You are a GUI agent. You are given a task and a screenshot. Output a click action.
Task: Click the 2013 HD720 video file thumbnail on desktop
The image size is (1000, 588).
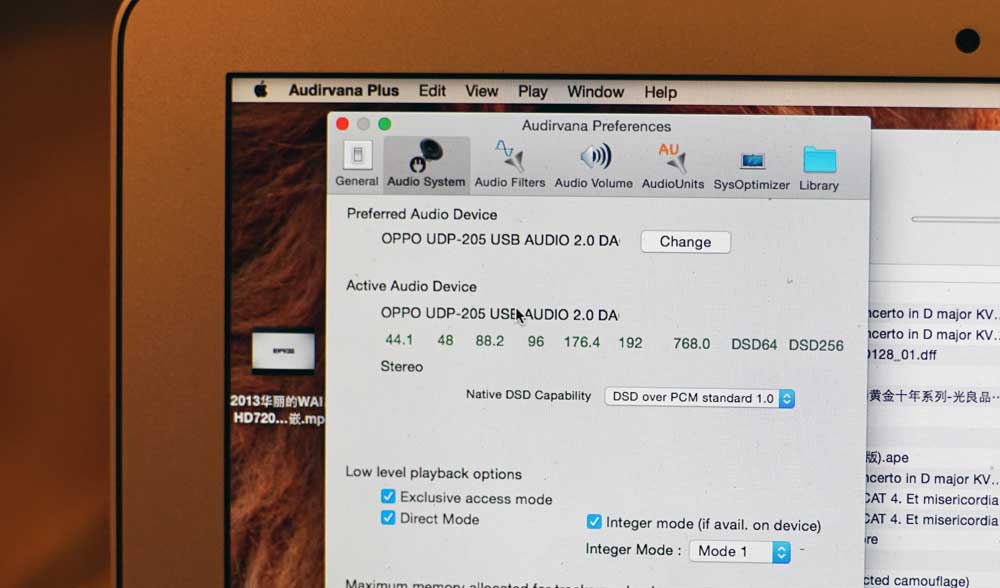point(283,351)
